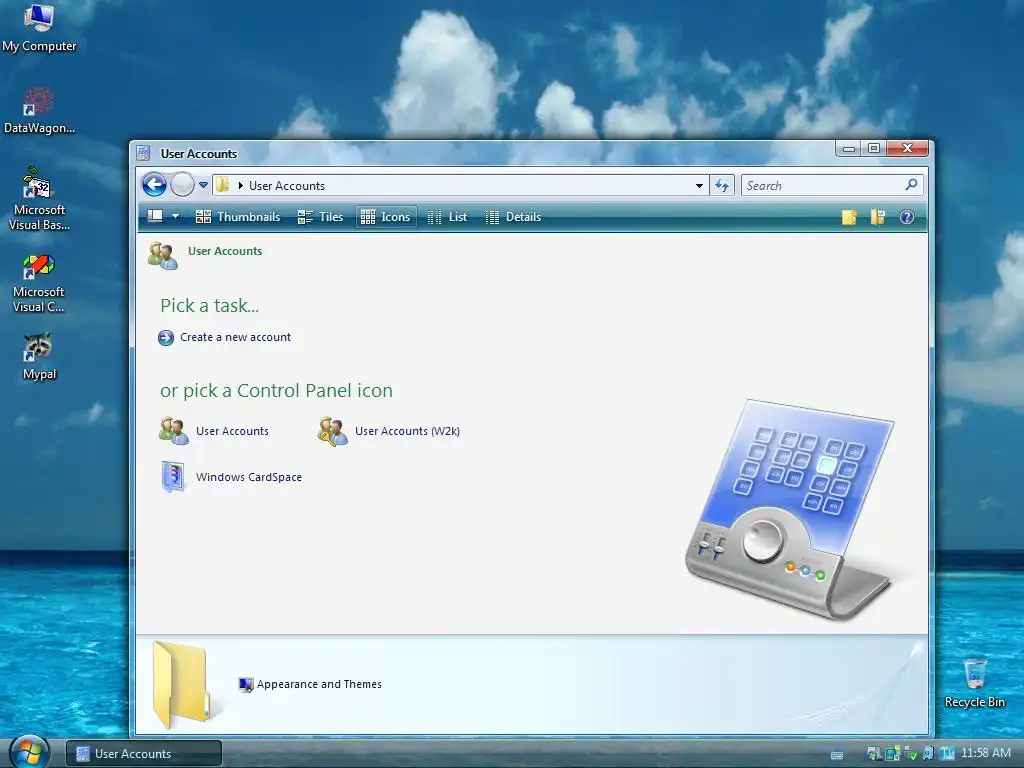This screenshot has height=768, width=1024.
Task: Go back with the blue Back arrow
Action: [154, 185]
